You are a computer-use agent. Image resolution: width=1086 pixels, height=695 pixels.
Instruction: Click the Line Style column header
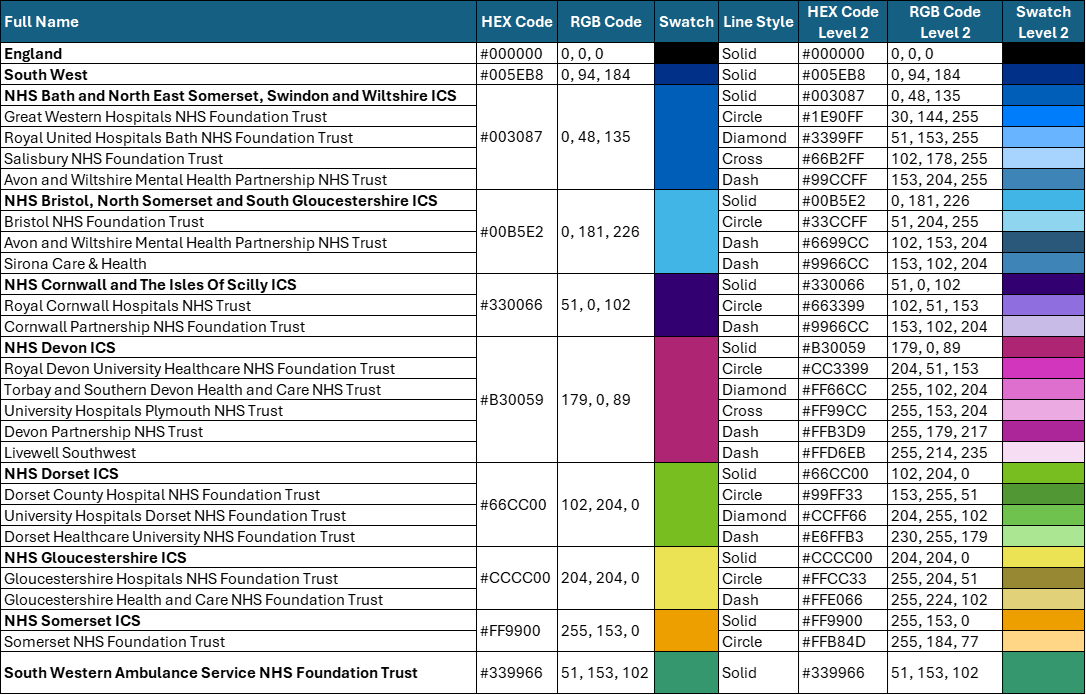pos(758,21)
